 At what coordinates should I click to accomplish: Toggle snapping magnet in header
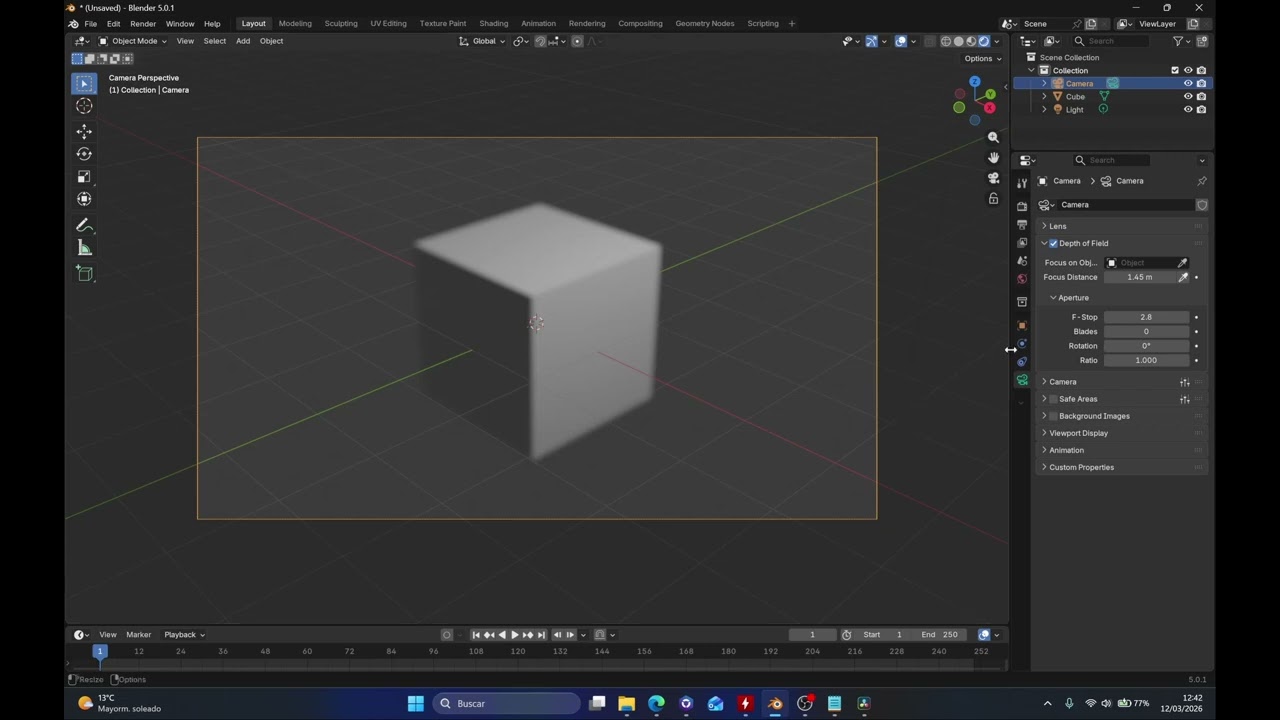pos(540,41)
